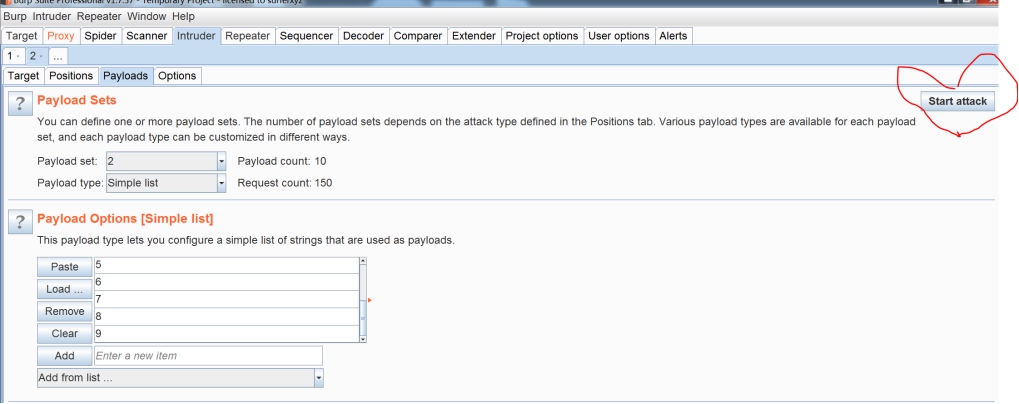Click the payload list scroll down arrow
This screenshot has height=404, width=1019.
(363, 338)
